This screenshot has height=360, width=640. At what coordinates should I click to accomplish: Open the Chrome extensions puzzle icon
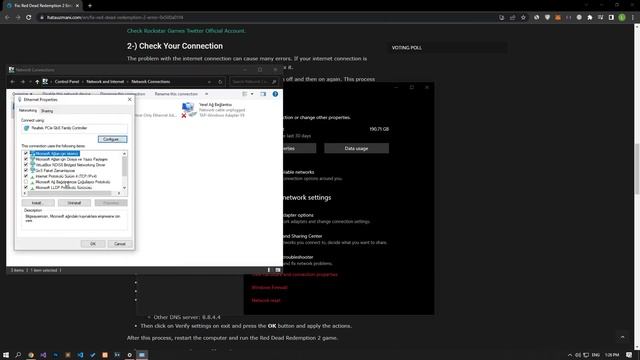(590, 18)
